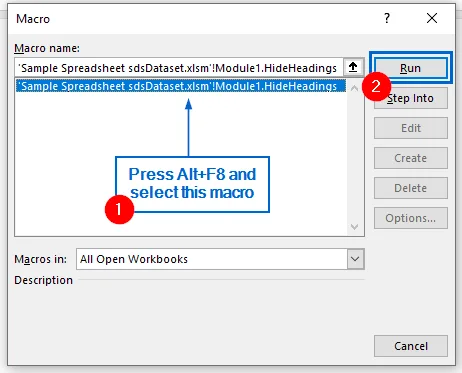462x373 pixels.
Task: Click the Run button
Action: click(411, 68)
